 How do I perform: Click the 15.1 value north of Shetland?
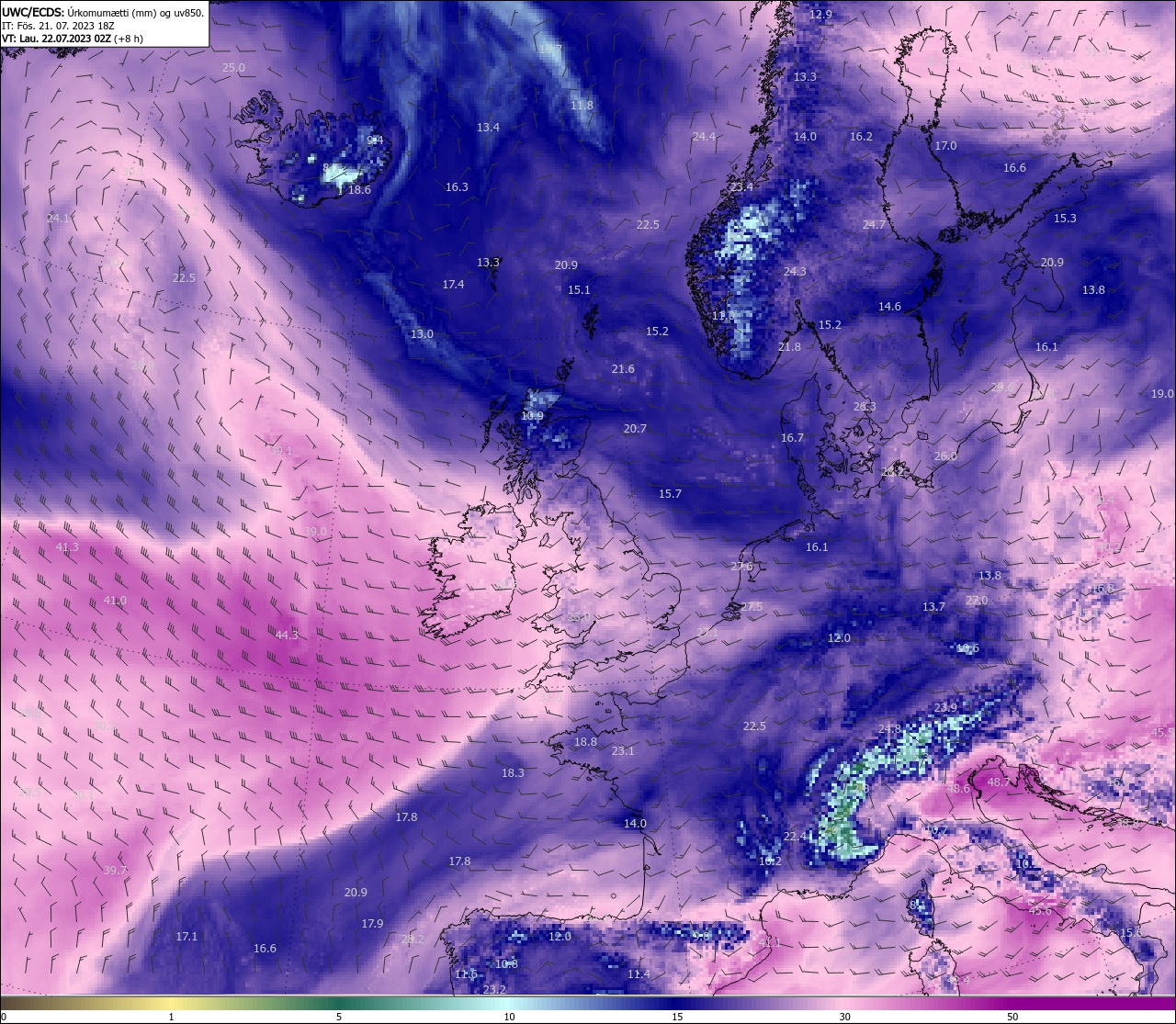(x=579, y=289)
